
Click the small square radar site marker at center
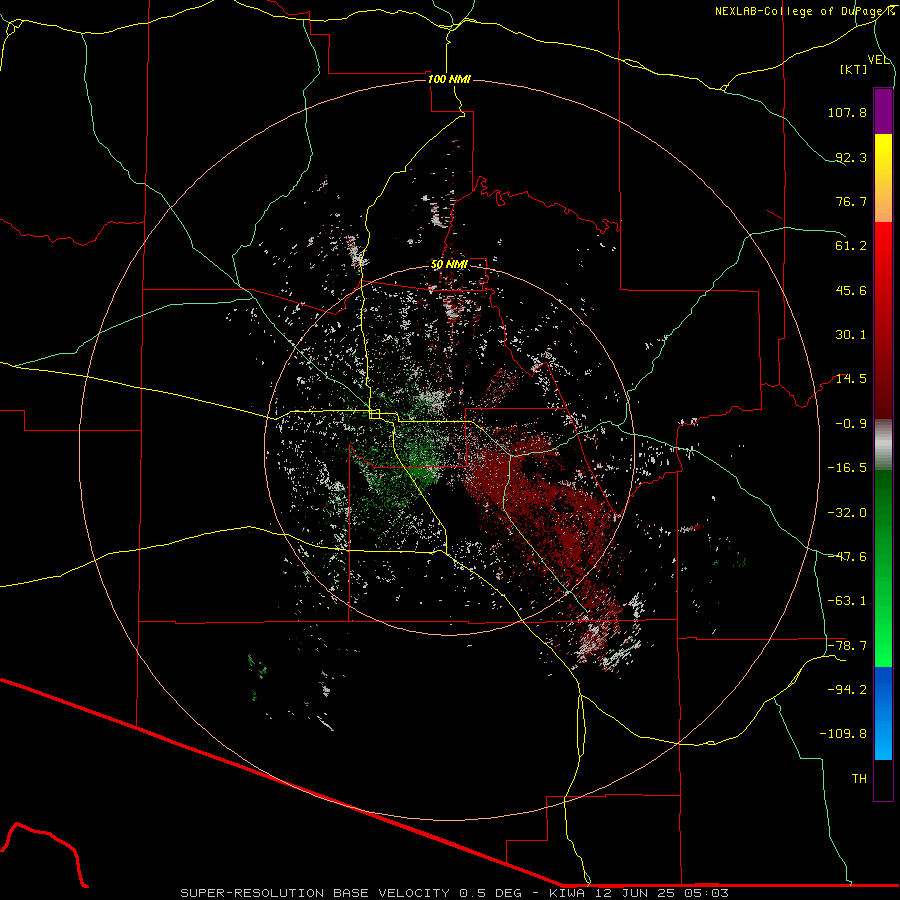pos(375,414)
